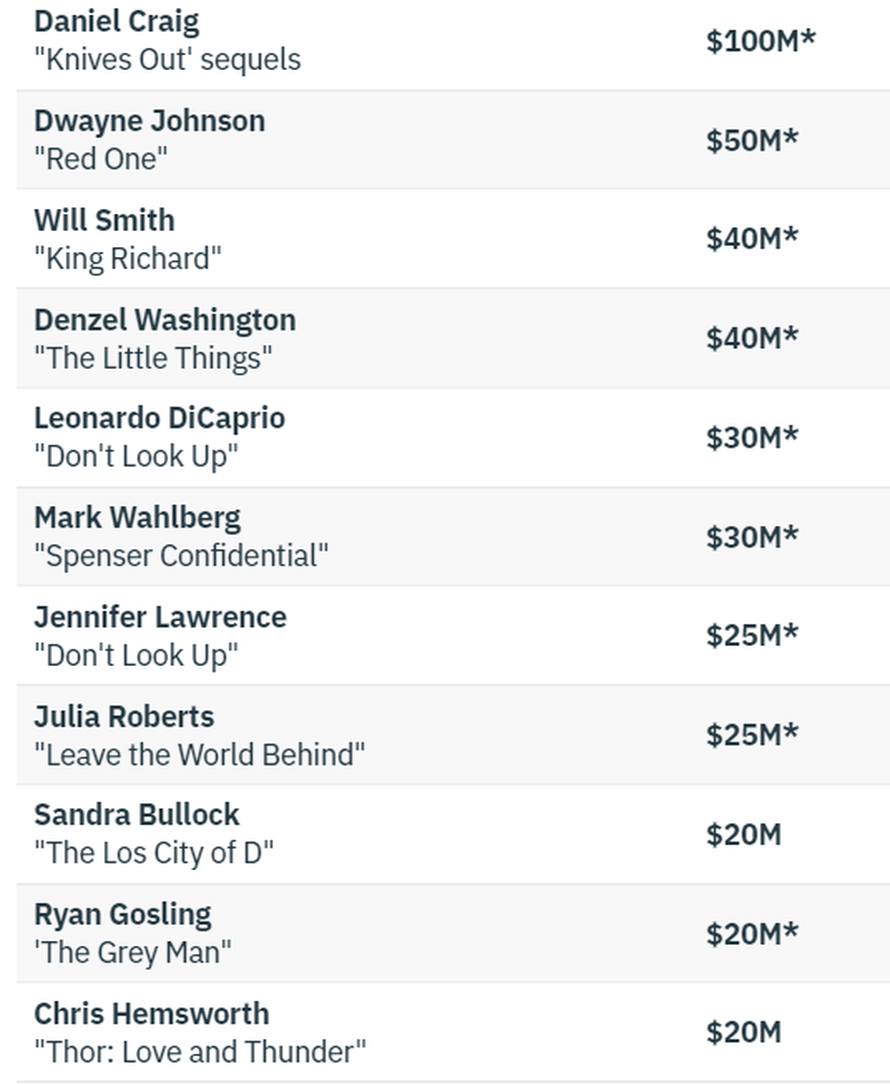Select "Leave the World Behind" title
This screenshot has height=1084, width=890.
coord(200,755)
